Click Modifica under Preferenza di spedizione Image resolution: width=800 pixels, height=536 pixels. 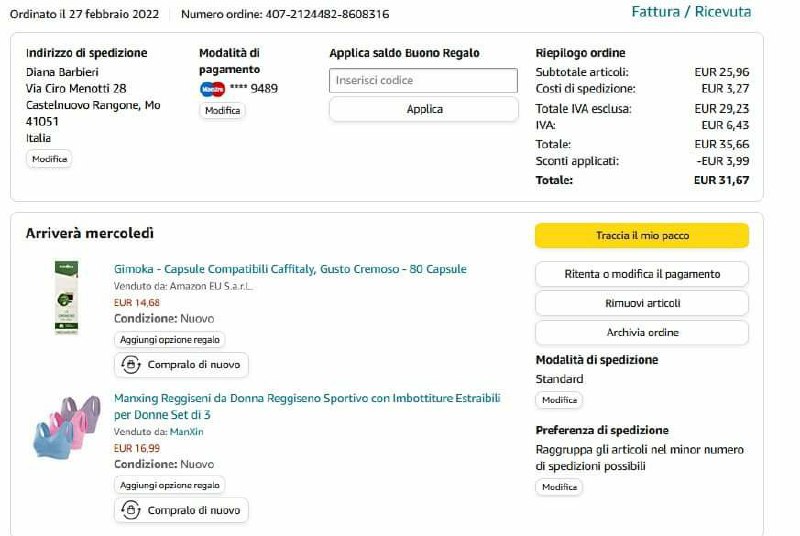point(559,487)
